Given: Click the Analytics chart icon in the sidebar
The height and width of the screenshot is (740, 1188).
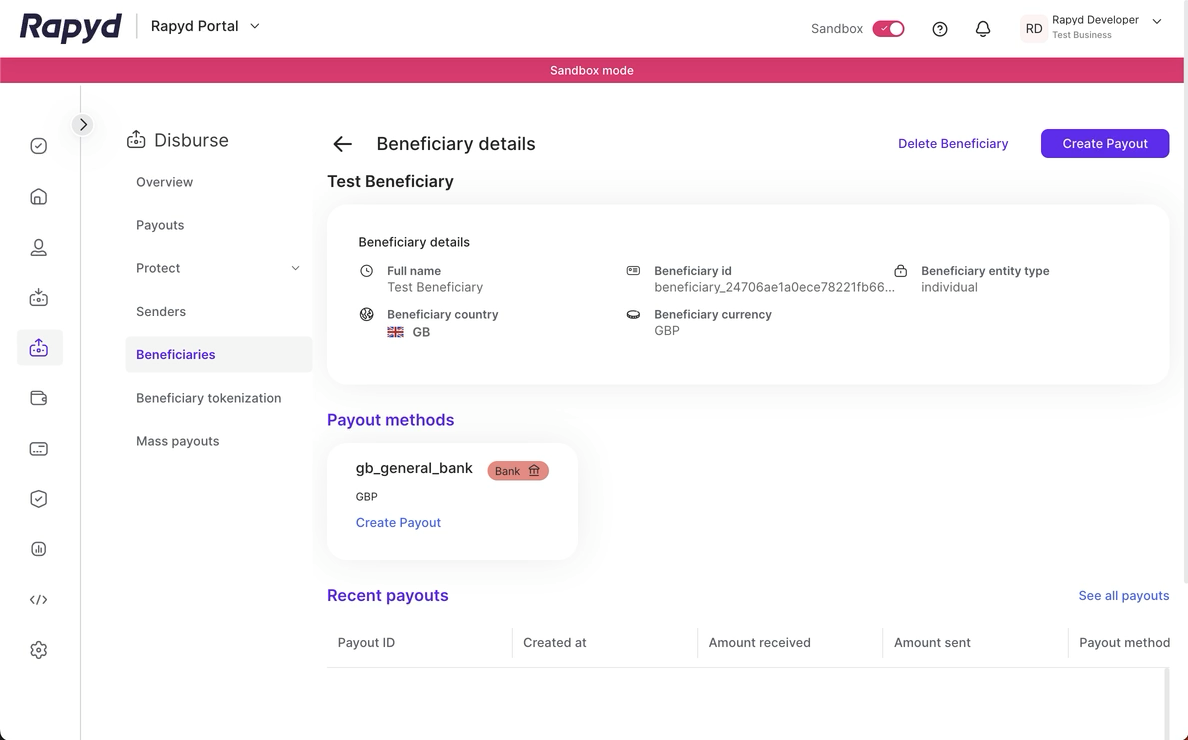Looking at the screenshot, I should click(38, 548).
